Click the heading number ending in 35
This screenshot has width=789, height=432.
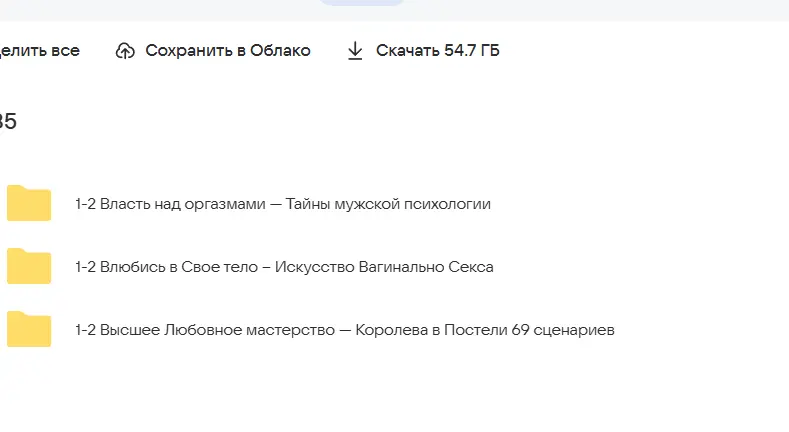click(8, 121)
